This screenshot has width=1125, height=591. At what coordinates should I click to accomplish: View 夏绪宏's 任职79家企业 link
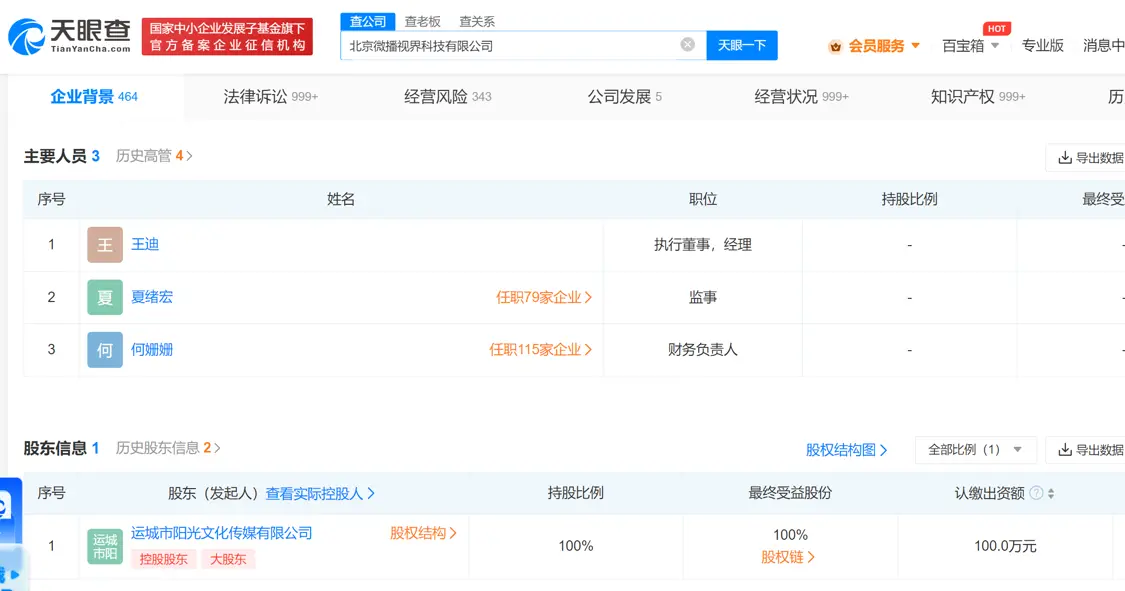click(544, 297)
